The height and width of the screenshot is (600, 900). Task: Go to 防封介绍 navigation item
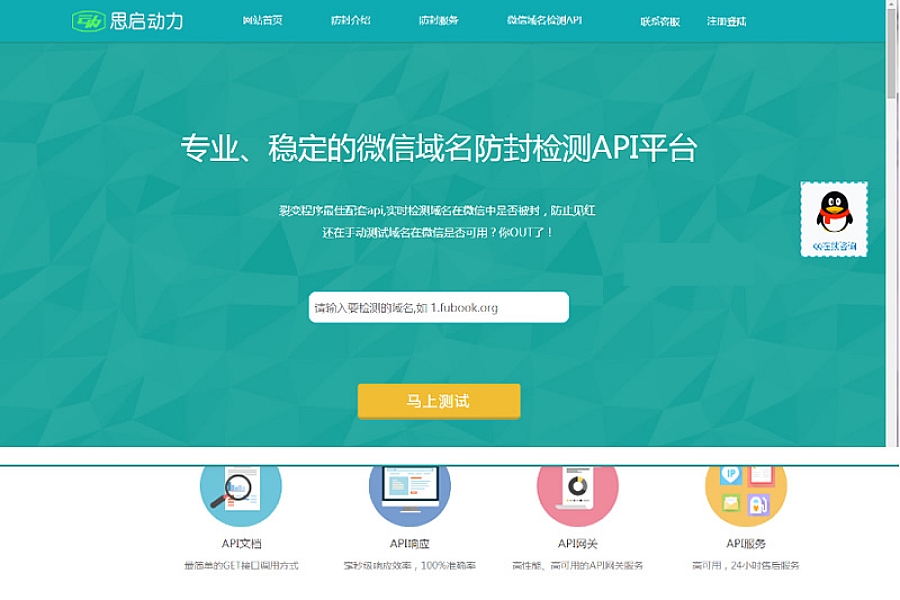click(350, 21)
